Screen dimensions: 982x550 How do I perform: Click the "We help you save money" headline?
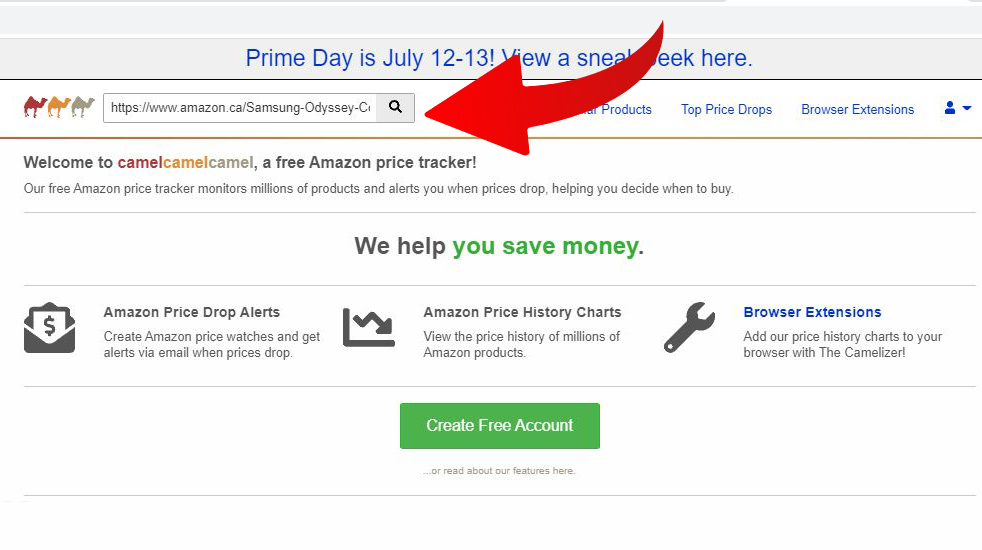[x=498, y=246]
